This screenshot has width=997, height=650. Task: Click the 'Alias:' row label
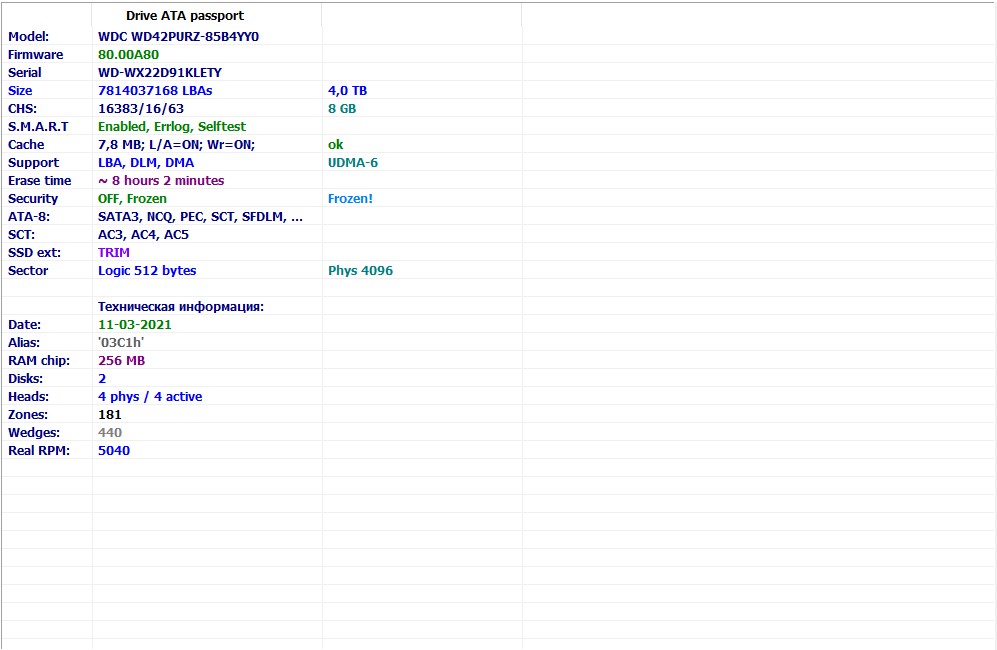coord(24,343)
